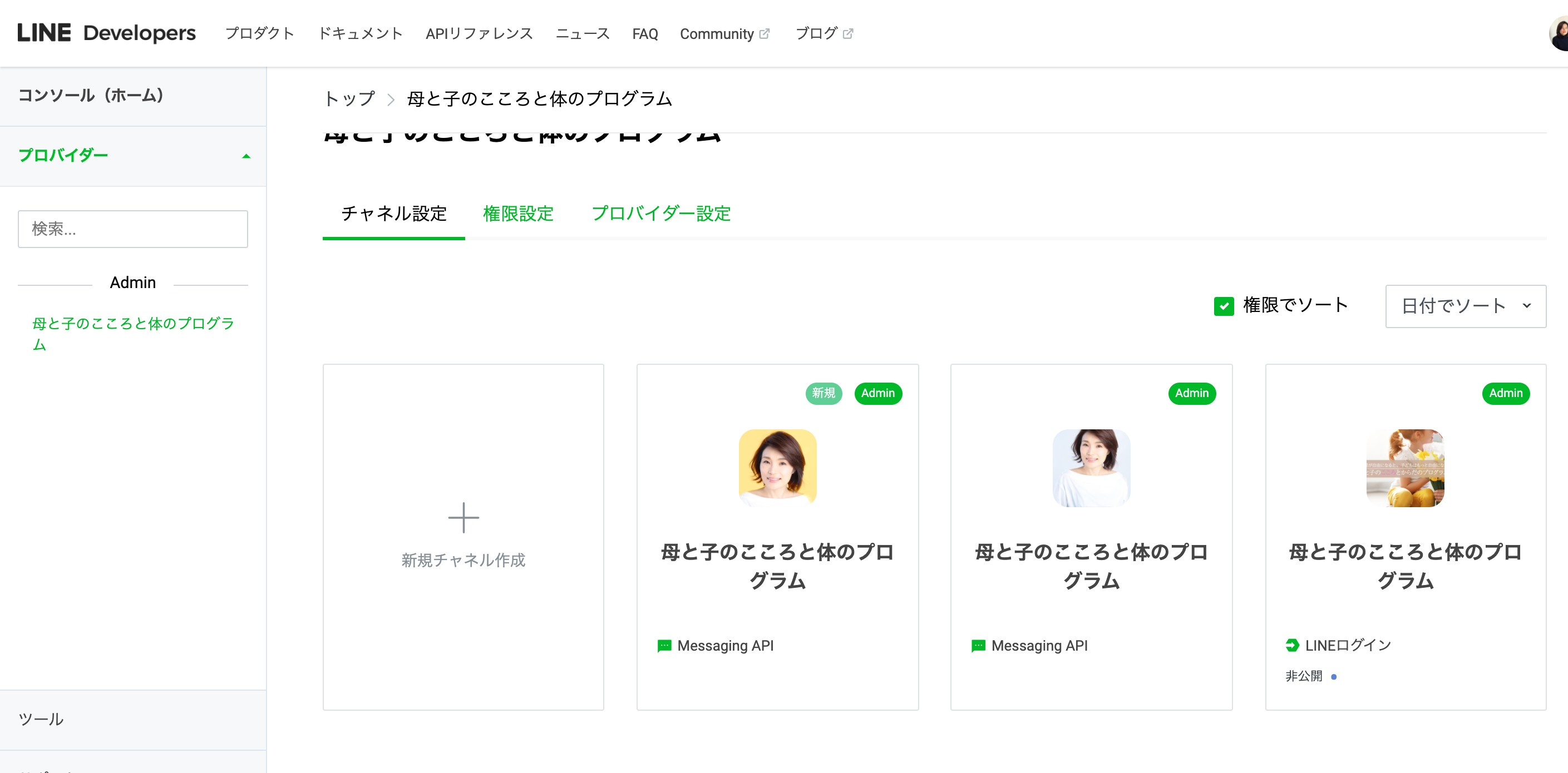Select provider 母と子のこころと体のプログラム in sidebar

coord(132,334)
